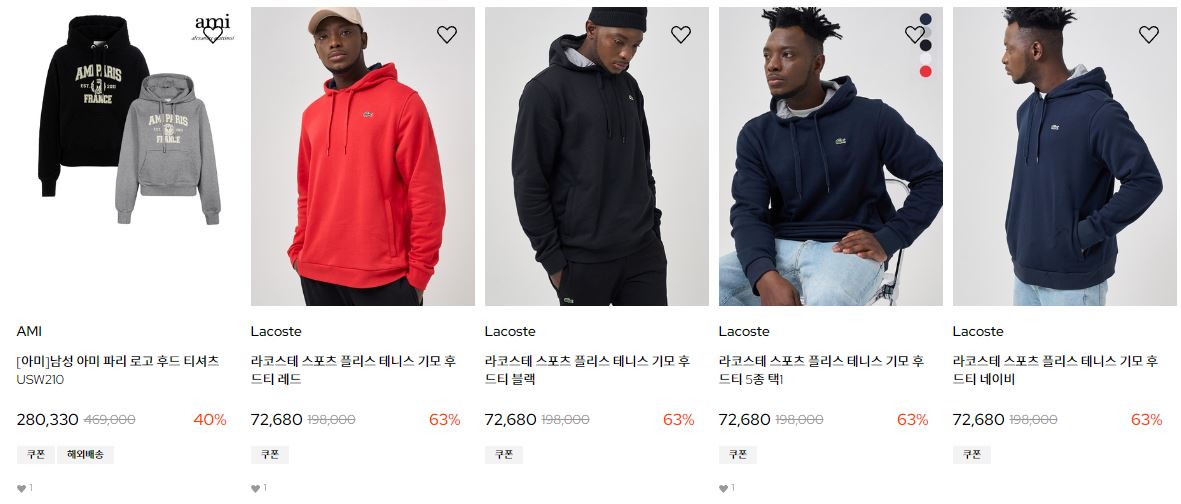The image size is (1181, 504).
Task: Click Lacoste brand above 5종 택1 item
Action: point(744,331)
